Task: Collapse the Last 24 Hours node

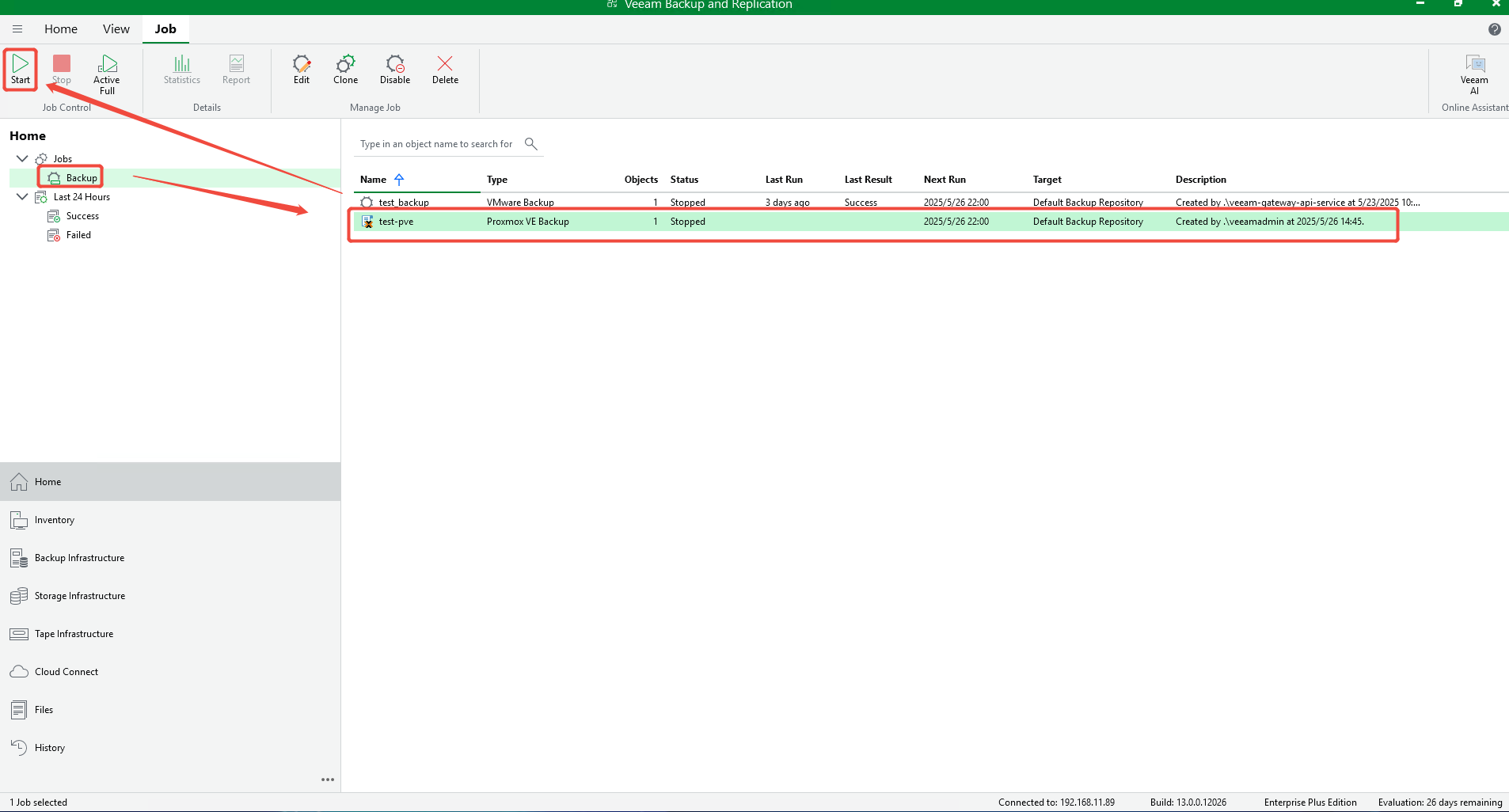Action: point(22,196)
